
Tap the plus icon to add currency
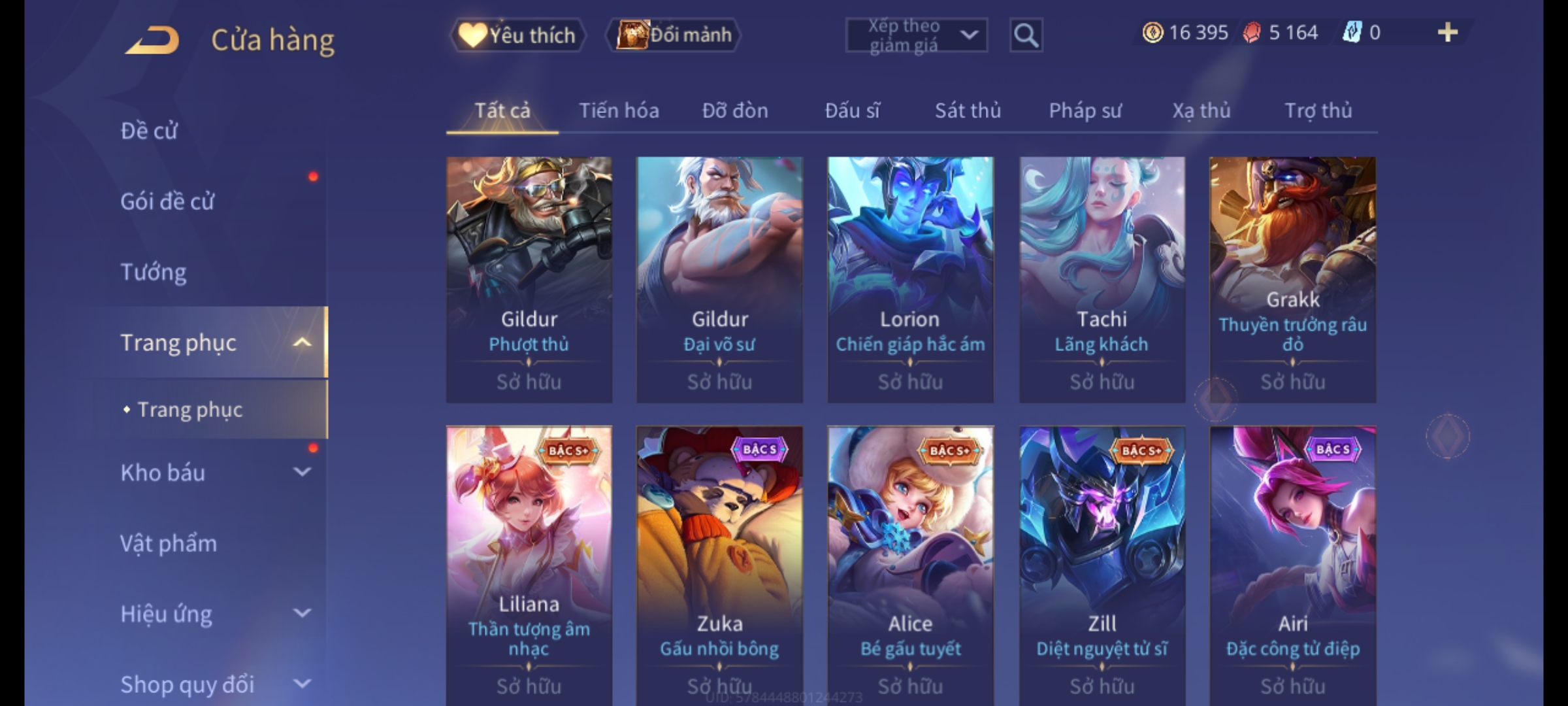pos(1448,32)
